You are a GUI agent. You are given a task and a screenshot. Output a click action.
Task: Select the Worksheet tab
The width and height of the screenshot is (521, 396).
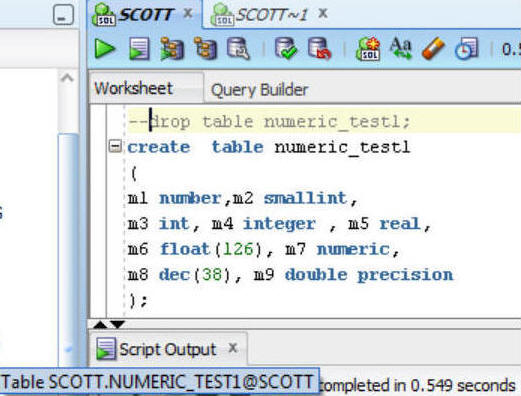(x=133, y=88)
